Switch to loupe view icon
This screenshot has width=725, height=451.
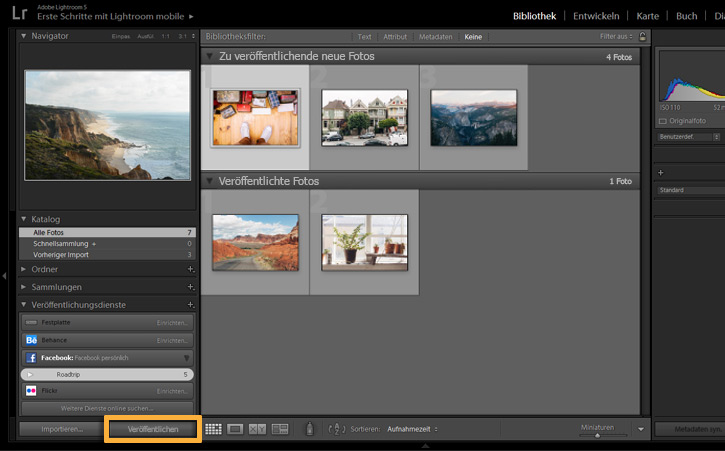click(235, 429)
